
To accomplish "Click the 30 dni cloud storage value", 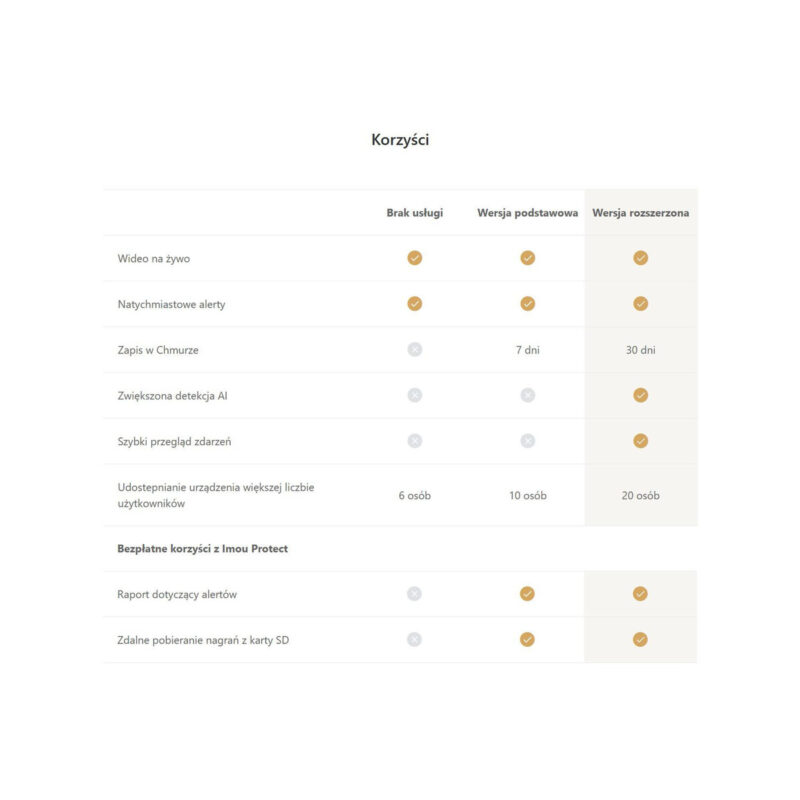I will (x=640, y=350).
